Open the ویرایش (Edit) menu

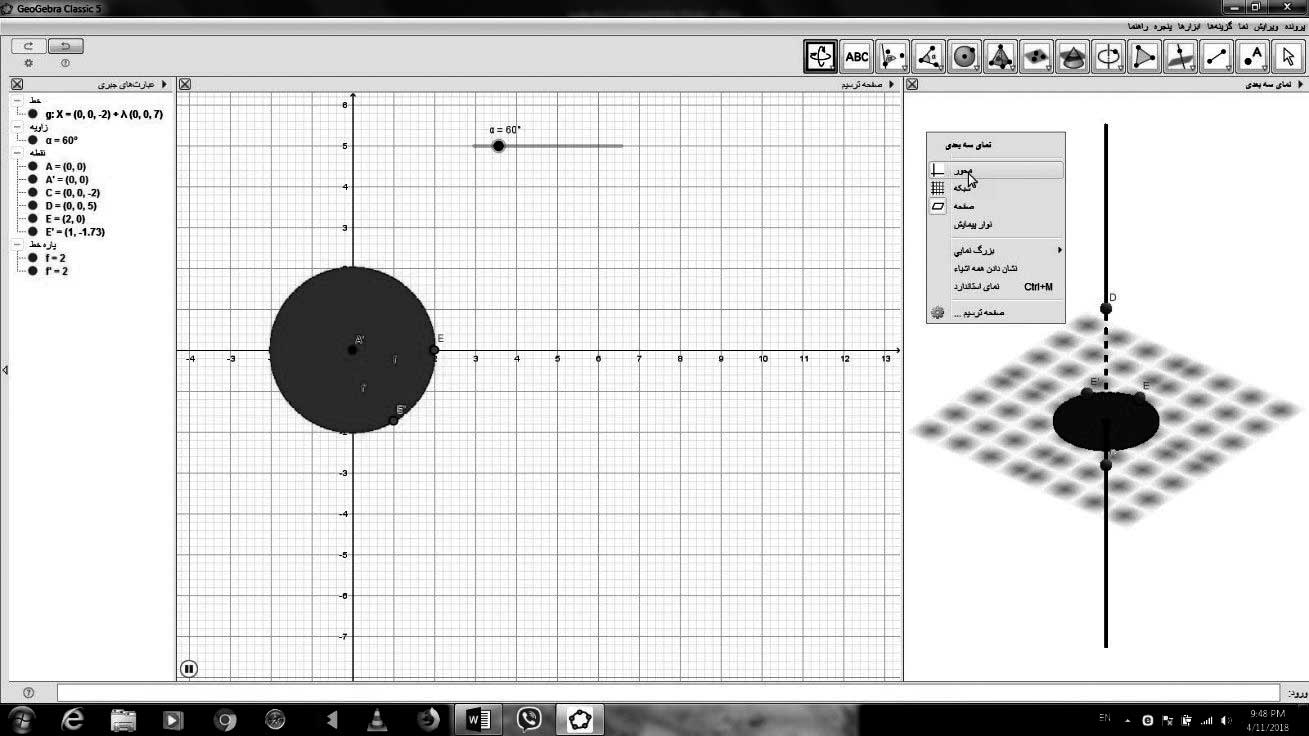[x=1268, y=26]
